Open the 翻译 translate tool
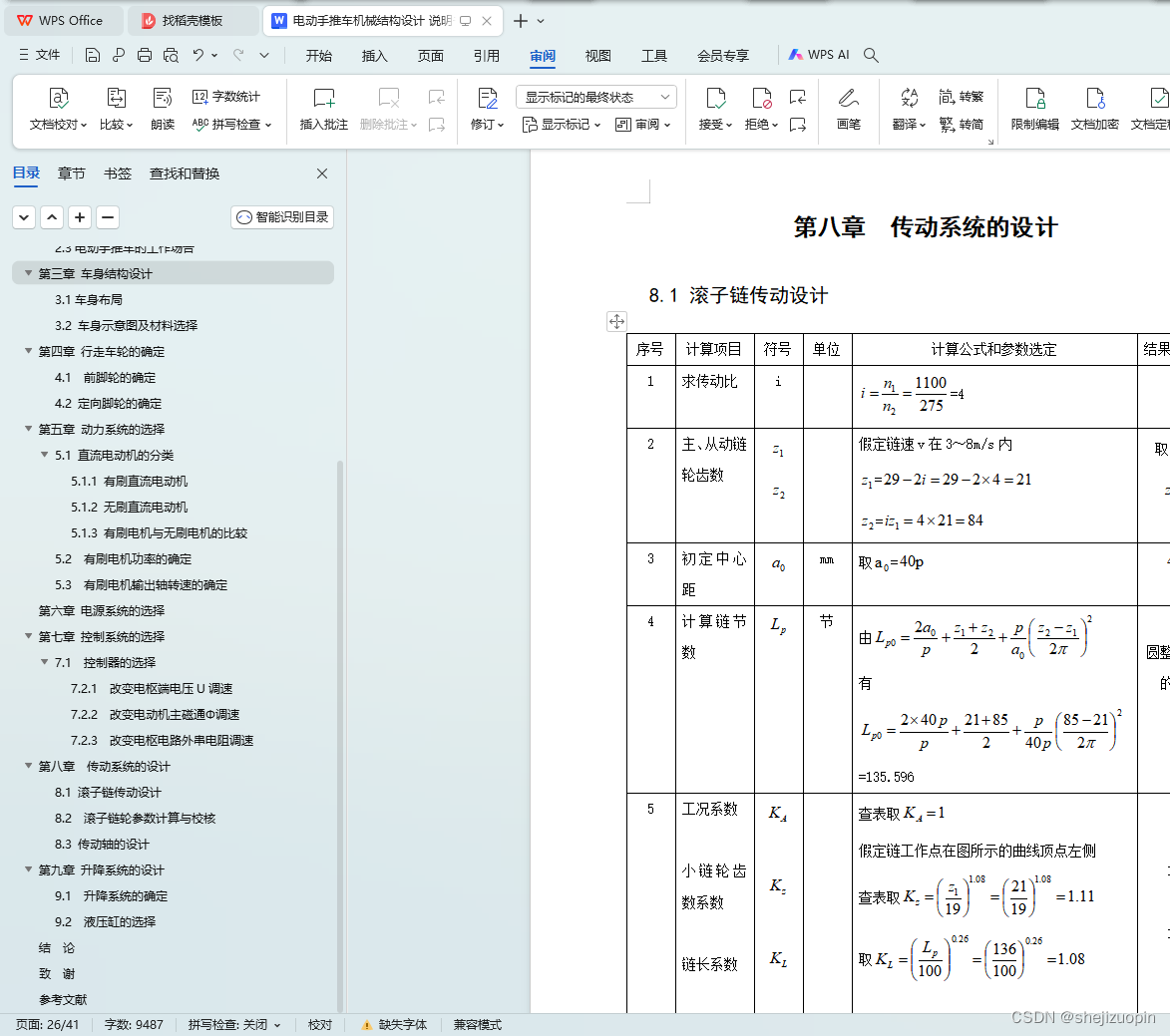 [909, 109]
